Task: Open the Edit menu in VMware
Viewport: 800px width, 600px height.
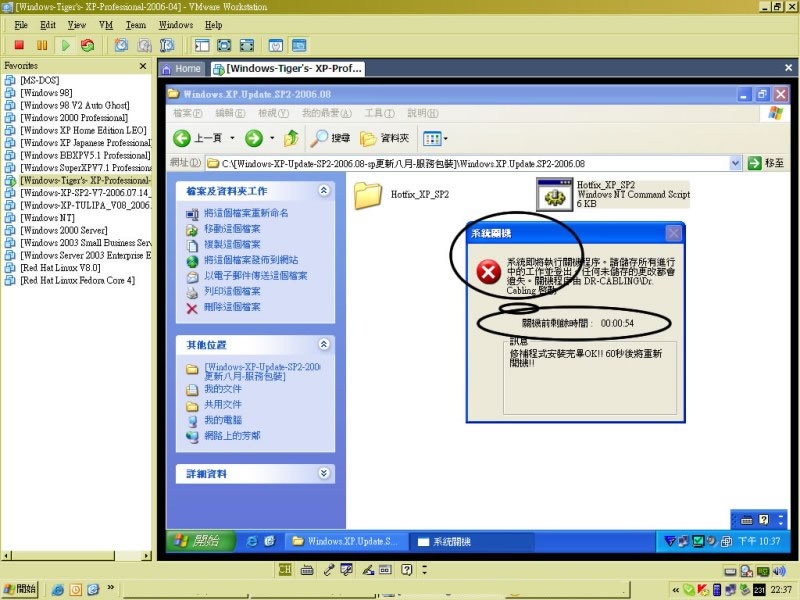Action: click(48, 24)
